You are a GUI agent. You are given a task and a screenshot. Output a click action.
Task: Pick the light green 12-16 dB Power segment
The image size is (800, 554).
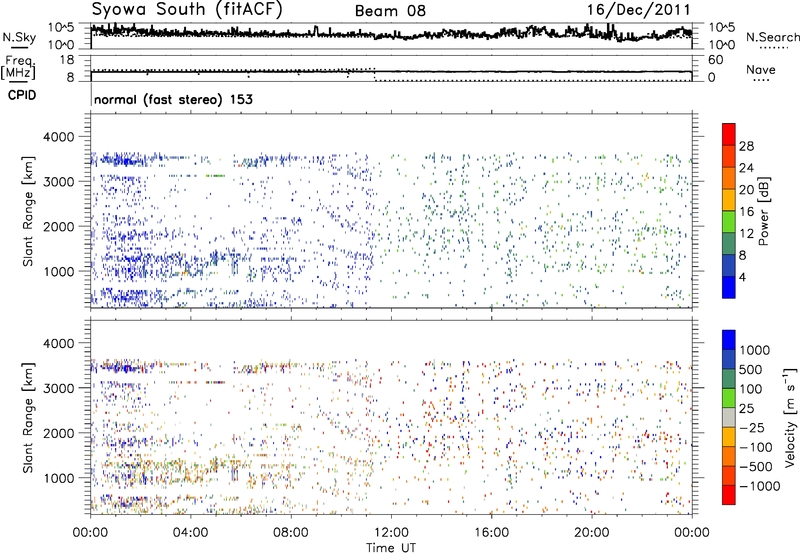tap(729, 222)
